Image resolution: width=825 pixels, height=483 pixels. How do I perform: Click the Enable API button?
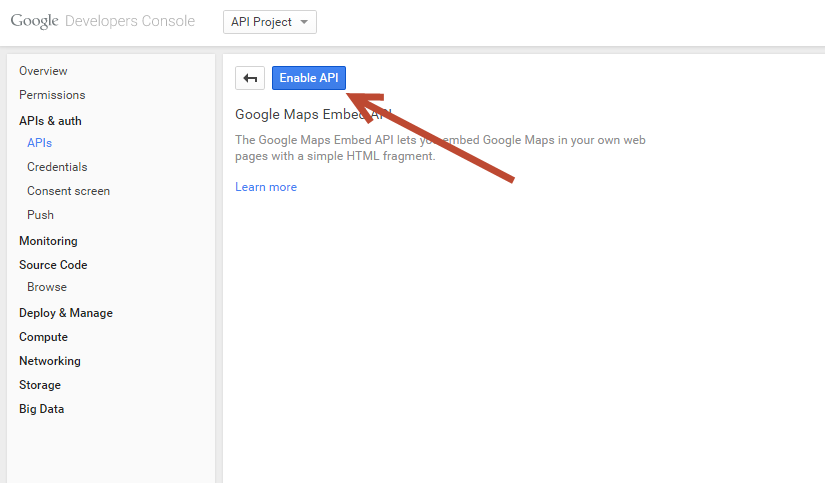[x=309, y=78]
